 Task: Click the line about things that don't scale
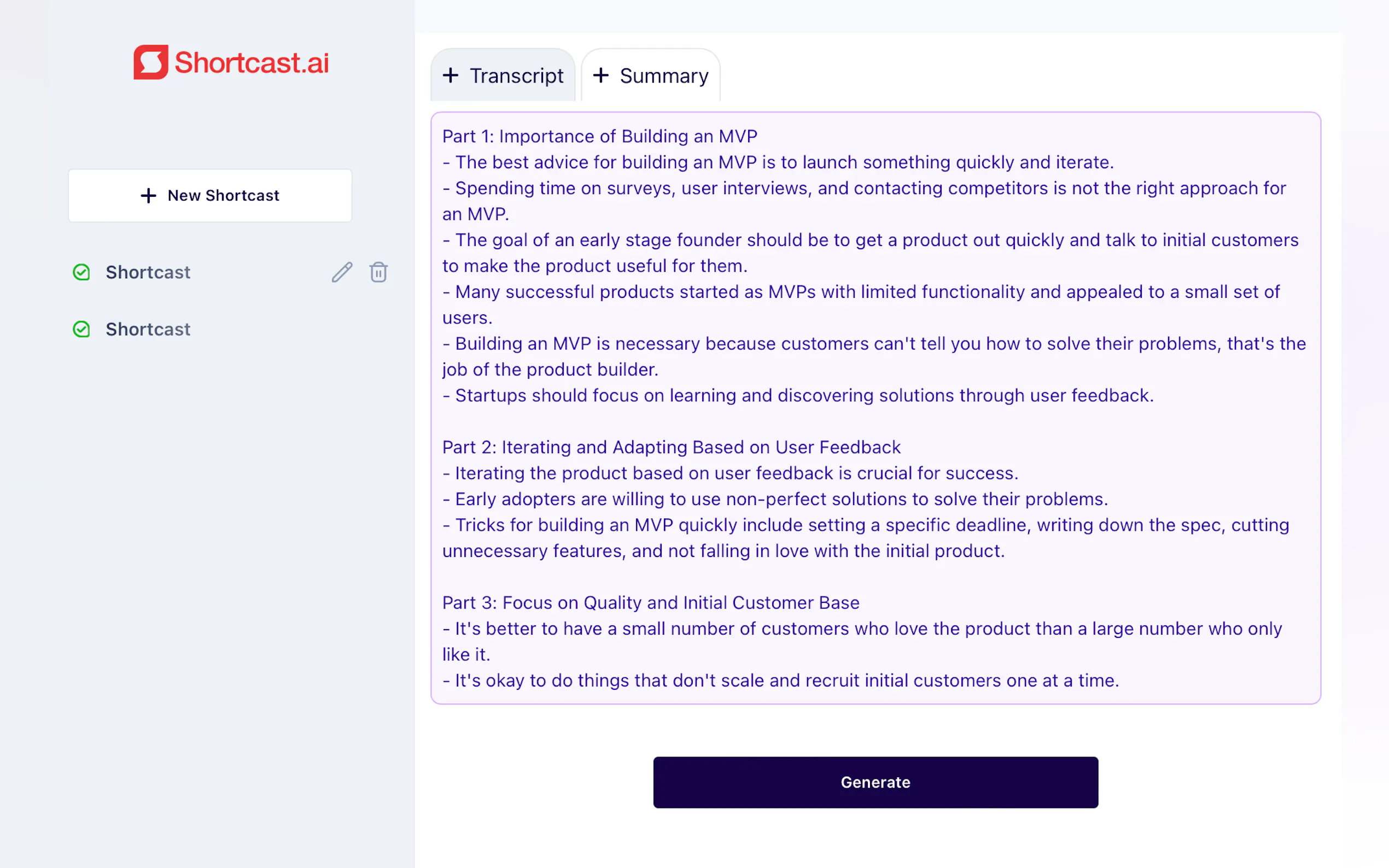click(781, 681)
